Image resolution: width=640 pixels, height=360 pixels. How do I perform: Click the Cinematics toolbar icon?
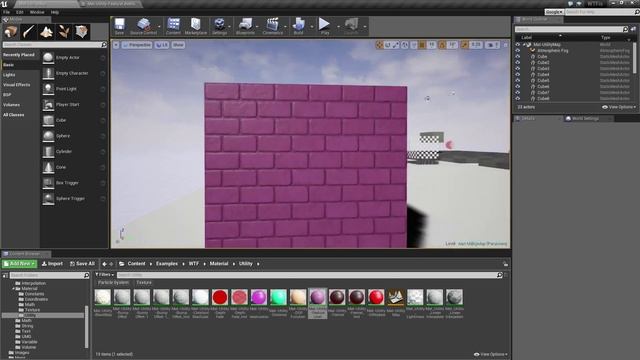coord(272,26)
